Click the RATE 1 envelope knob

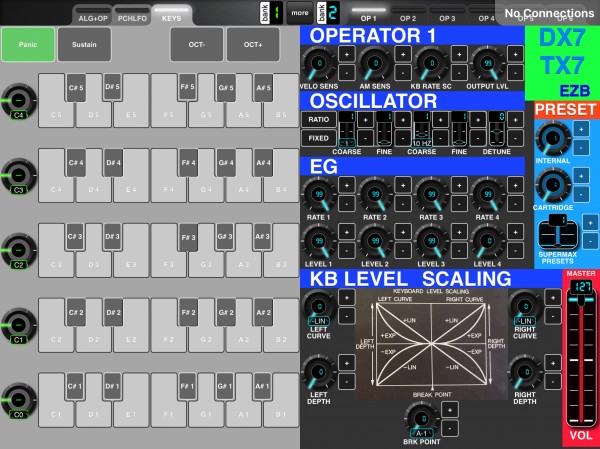click(x=319, y=196)
